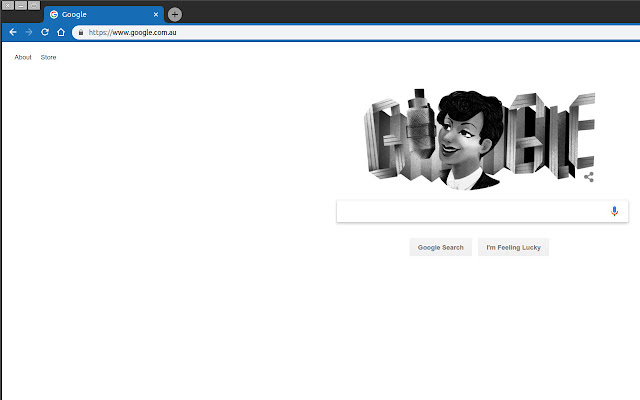This screenshot has height=400, width=640.
Task: Go back using the back arrow
Action: (13, 32)
